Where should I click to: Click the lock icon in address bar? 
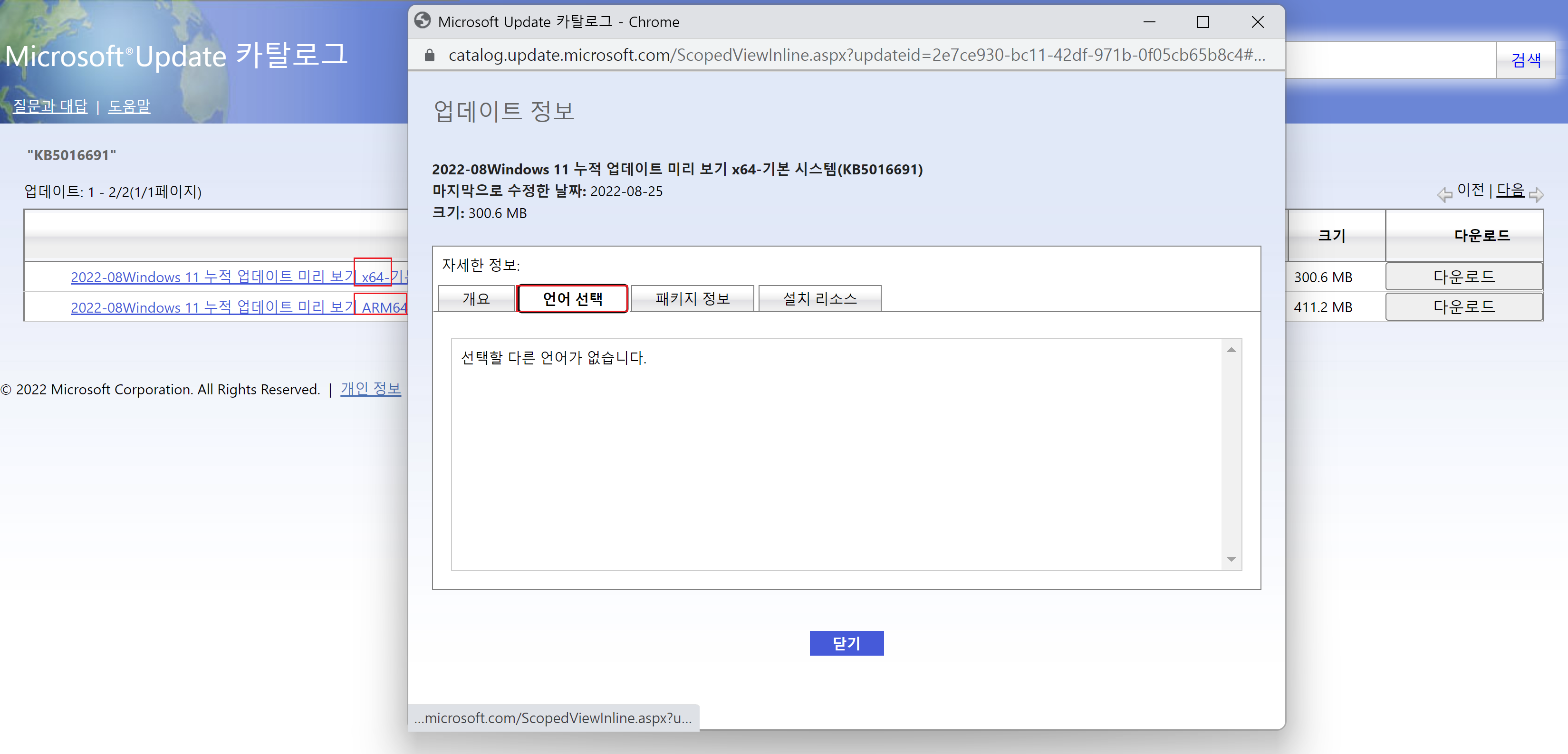pyautogui.click(x=430, y=56)
